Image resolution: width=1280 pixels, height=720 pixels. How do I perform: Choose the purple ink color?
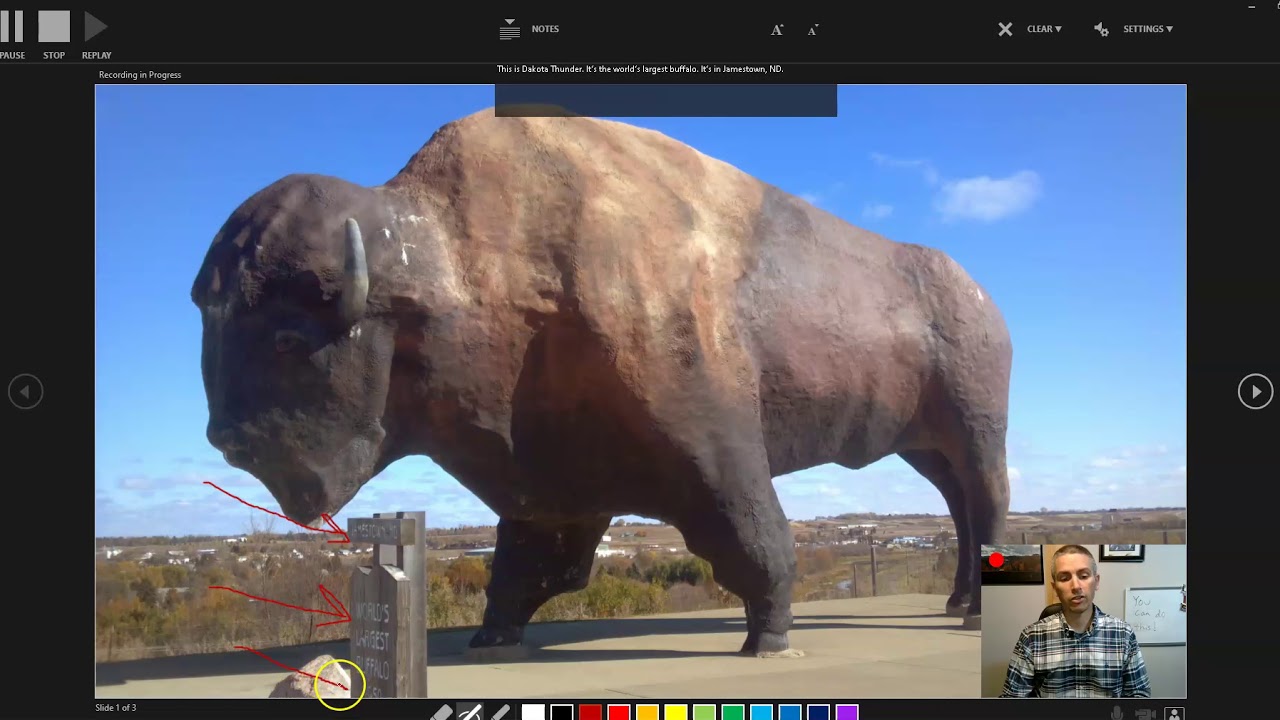coord(847,713)
